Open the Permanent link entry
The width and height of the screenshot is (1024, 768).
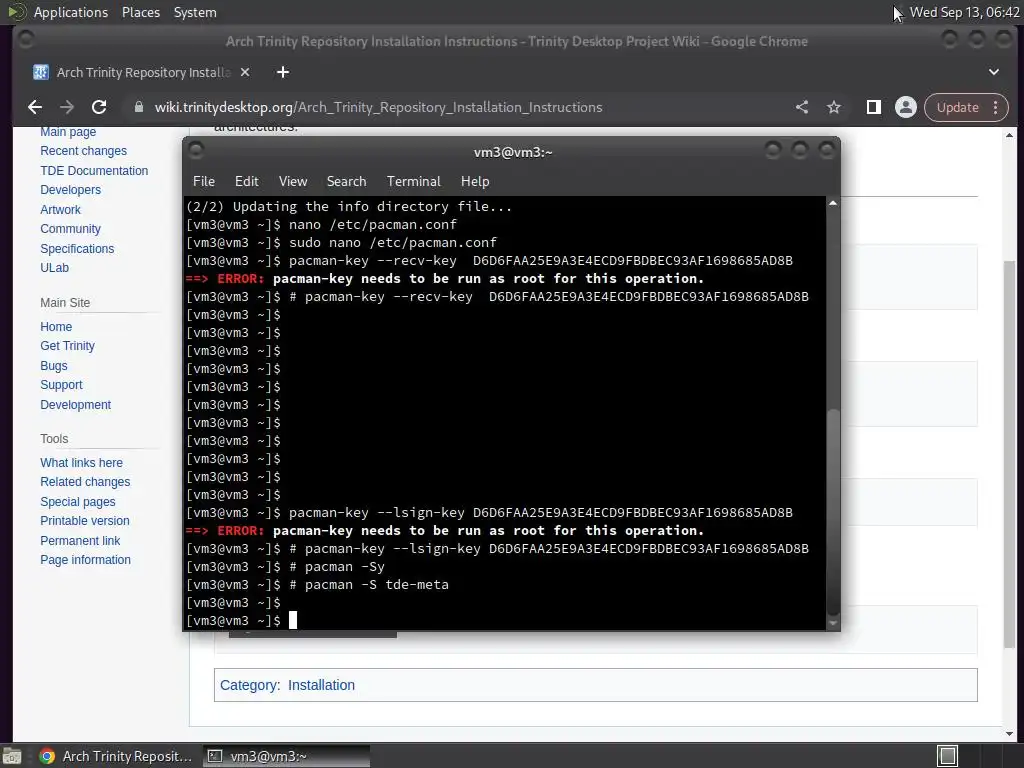pyautogui.click(x=80, y=541)
